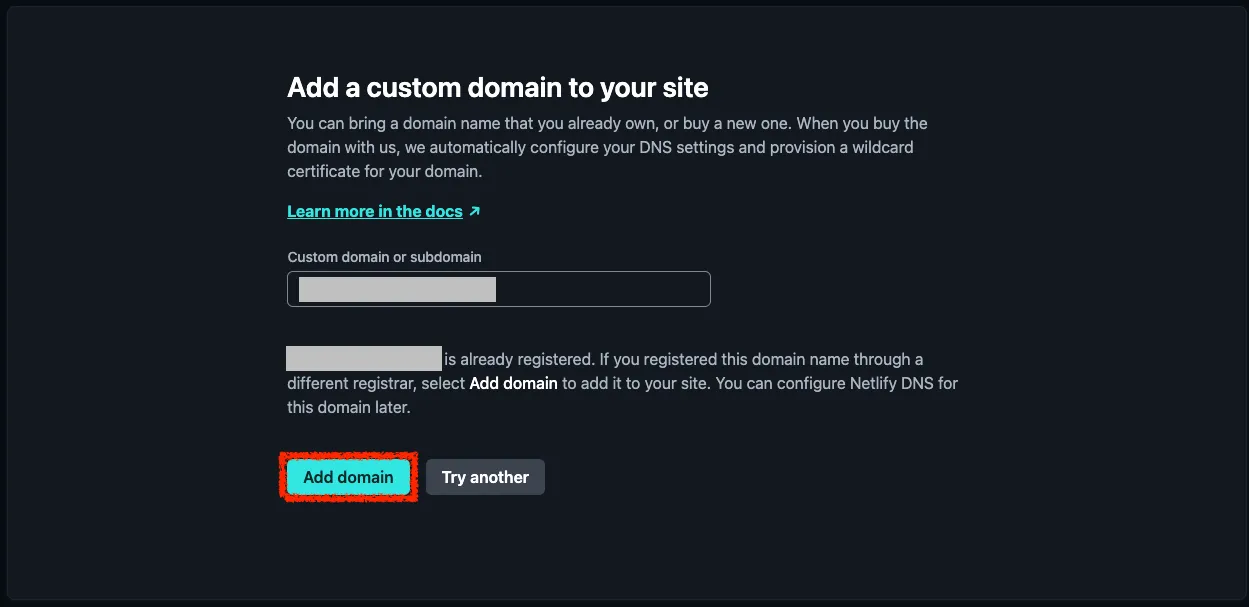Open the Learn more in the docs link
This screenshot has height=607, width=1249.
374,211
